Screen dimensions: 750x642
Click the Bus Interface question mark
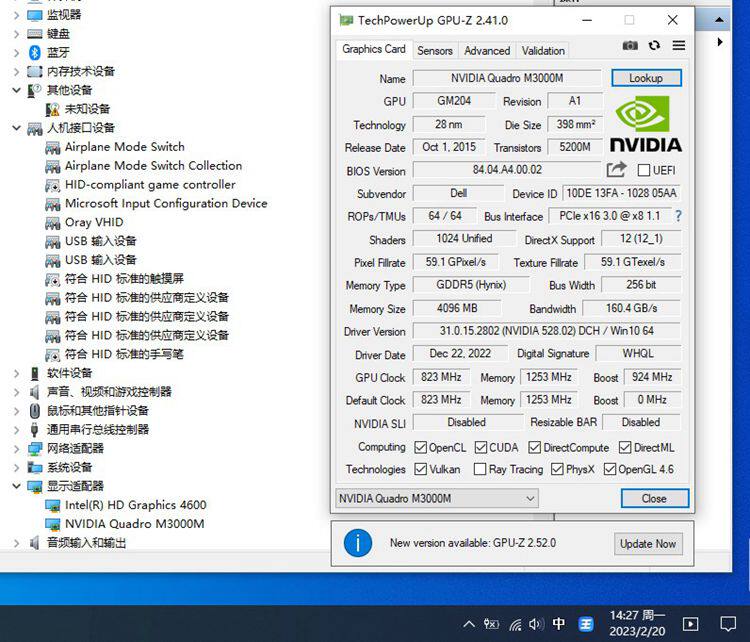coord(678,216)
